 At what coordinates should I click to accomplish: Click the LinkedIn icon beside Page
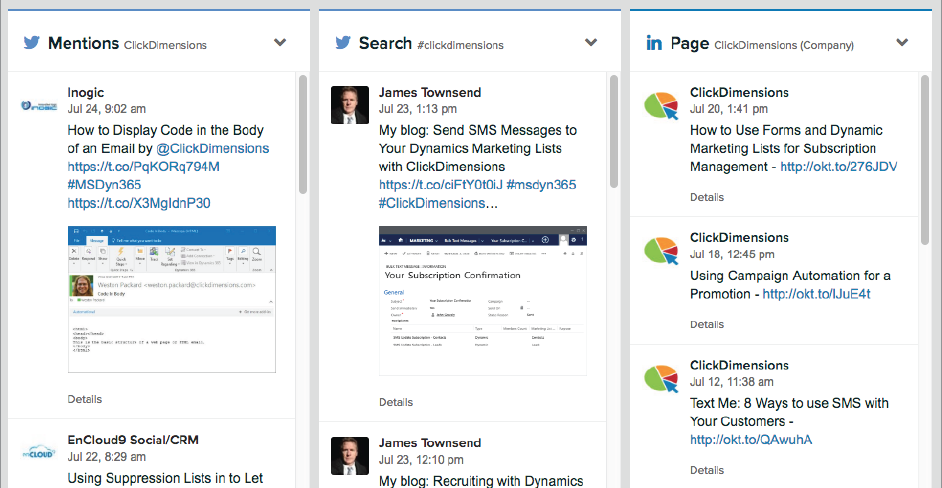coord(654,43)
